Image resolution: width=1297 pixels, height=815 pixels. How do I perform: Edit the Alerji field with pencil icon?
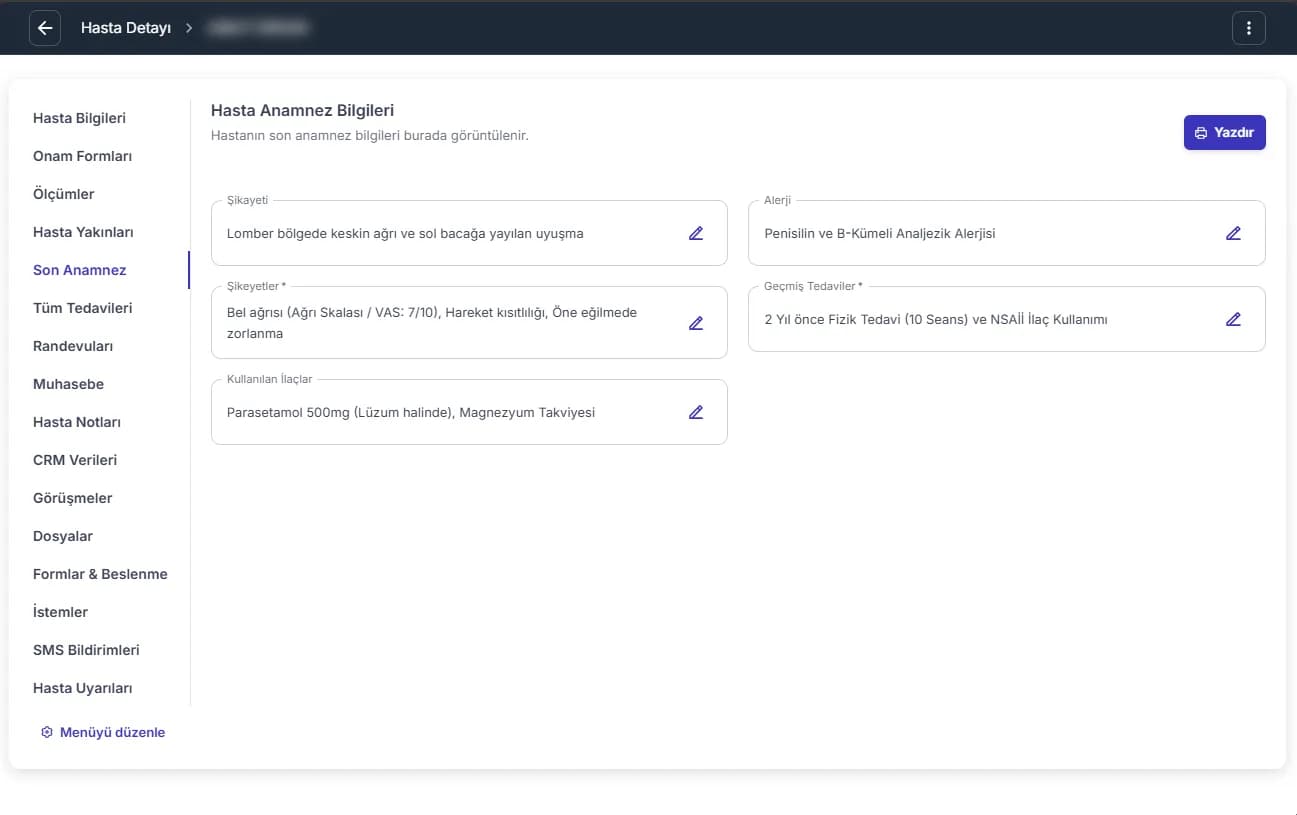[1233, 233]
